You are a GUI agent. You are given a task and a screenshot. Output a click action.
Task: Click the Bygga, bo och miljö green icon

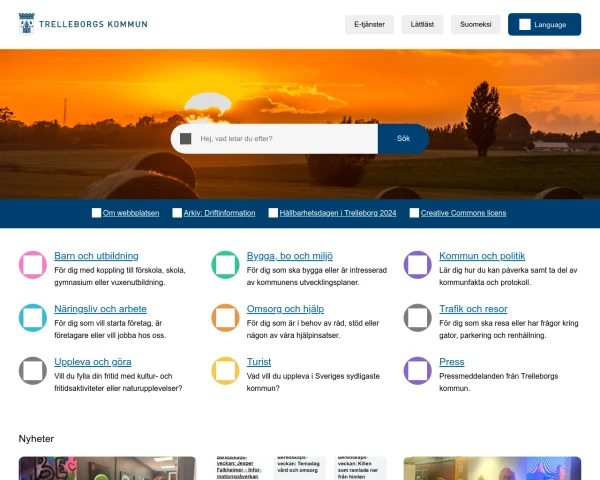click(x=225, y=265)
